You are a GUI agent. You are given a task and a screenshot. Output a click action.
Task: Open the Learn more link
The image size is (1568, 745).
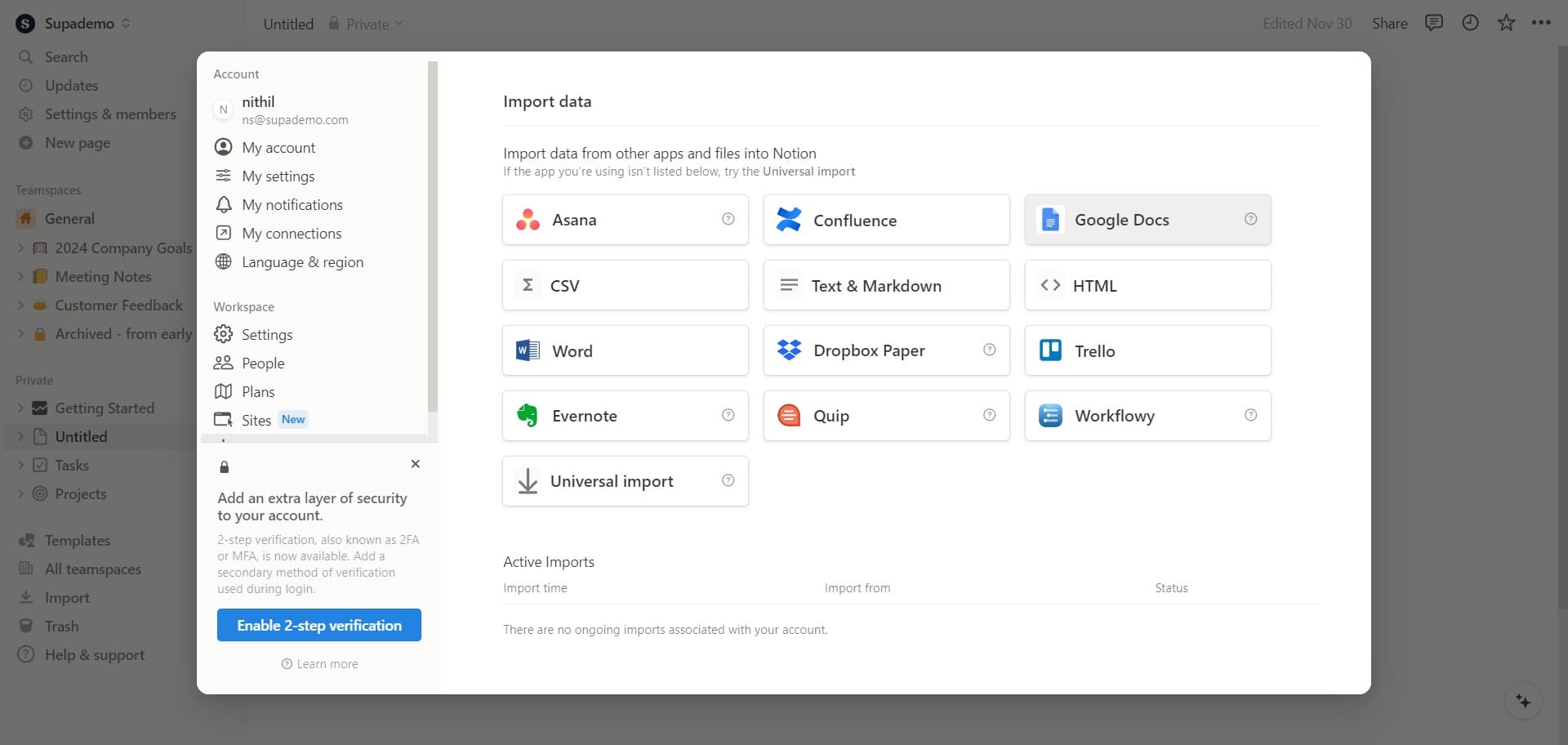coord(319,663)
